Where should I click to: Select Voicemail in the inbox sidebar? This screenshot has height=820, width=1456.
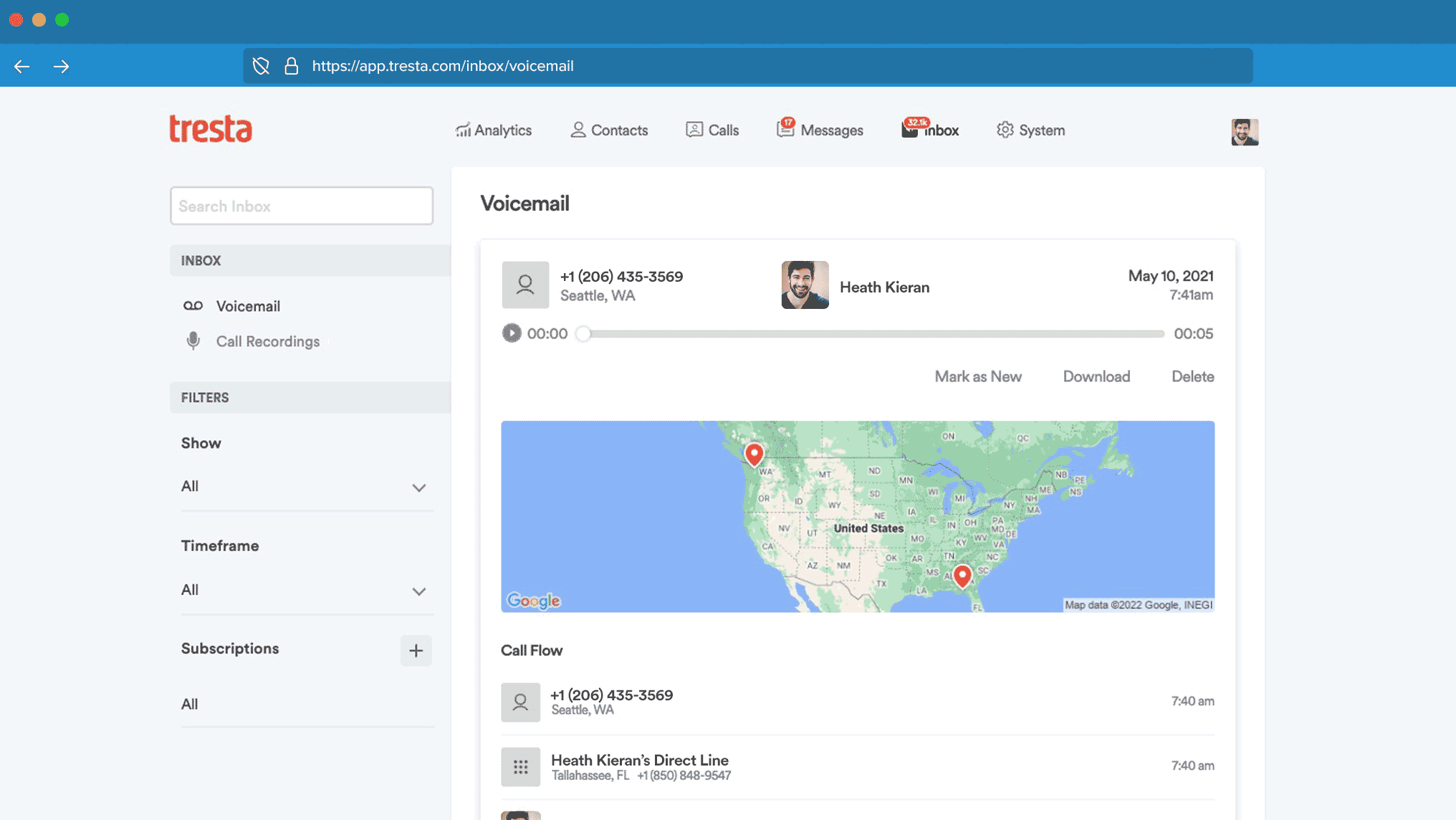click(x=248, y=306)
